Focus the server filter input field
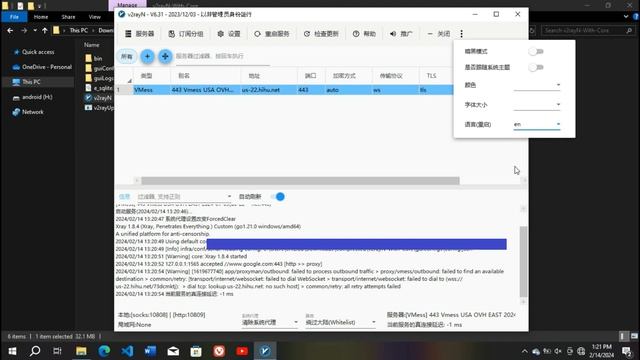The image size is (640, 360). tap(222, 56)
